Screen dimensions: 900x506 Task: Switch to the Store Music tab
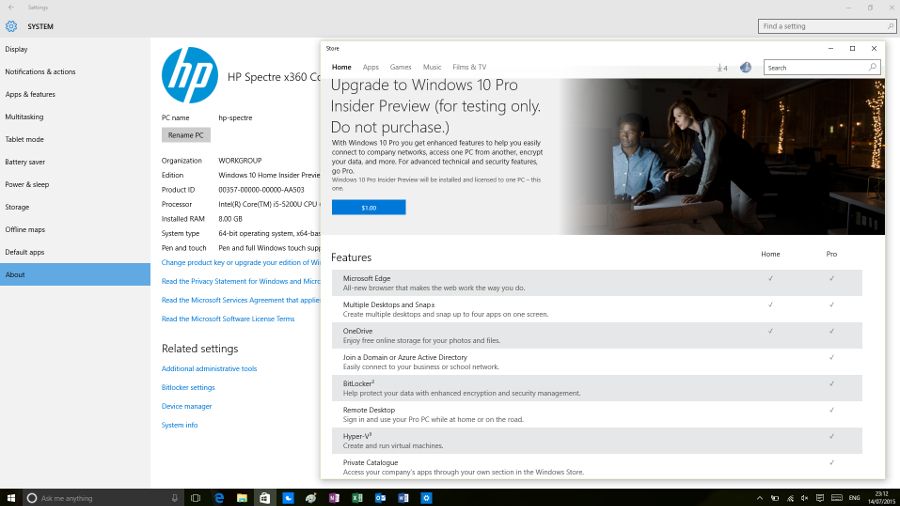[432, 67]
